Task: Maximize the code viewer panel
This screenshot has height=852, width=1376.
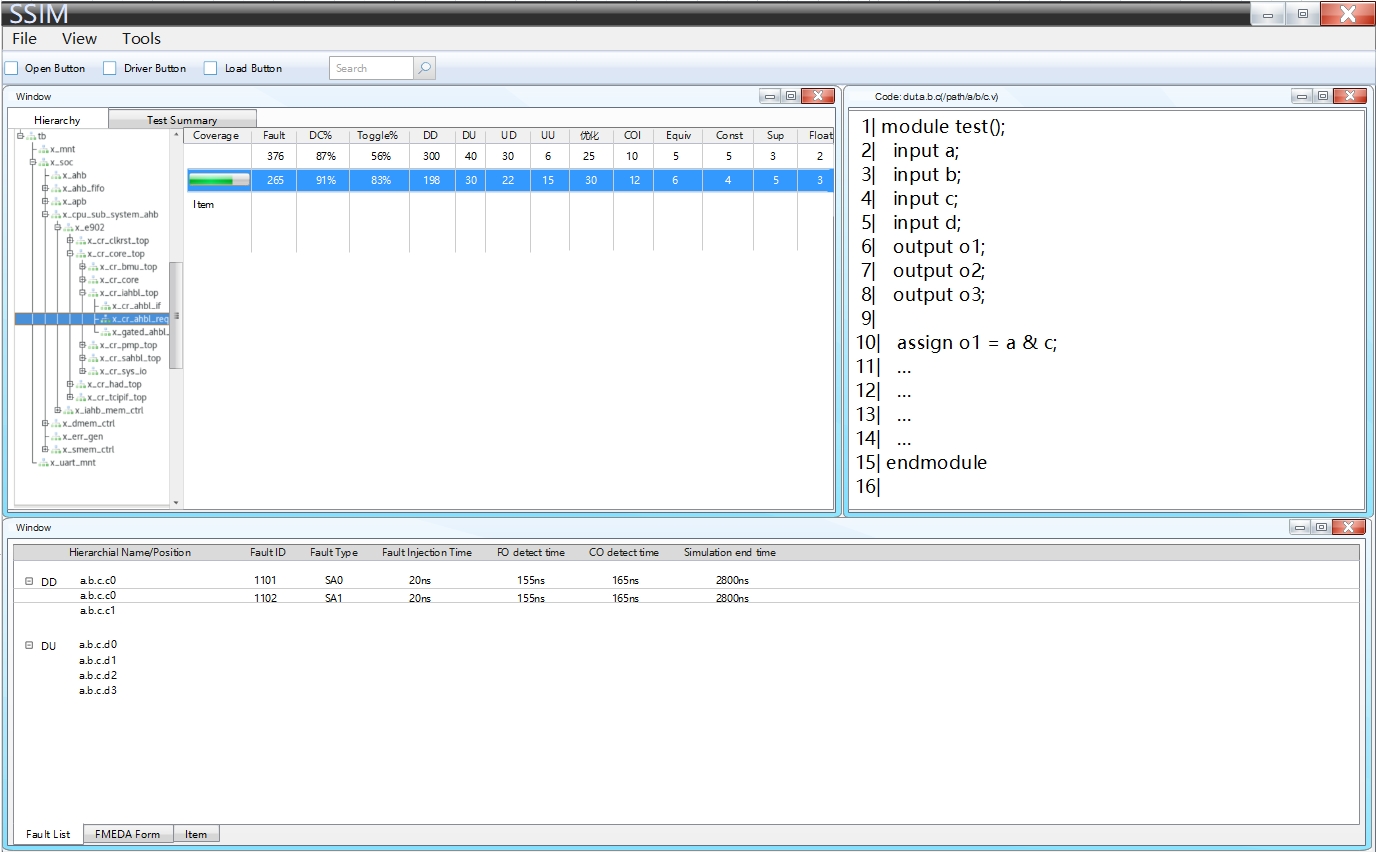Action: (x=1322, y=96)
